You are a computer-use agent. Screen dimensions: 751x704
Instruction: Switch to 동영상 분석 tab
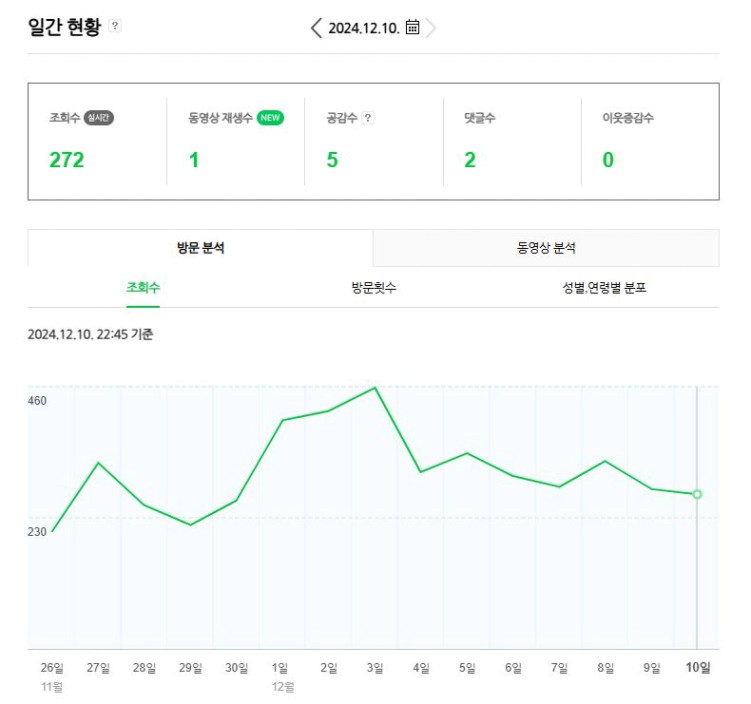(x=546, y=248)
